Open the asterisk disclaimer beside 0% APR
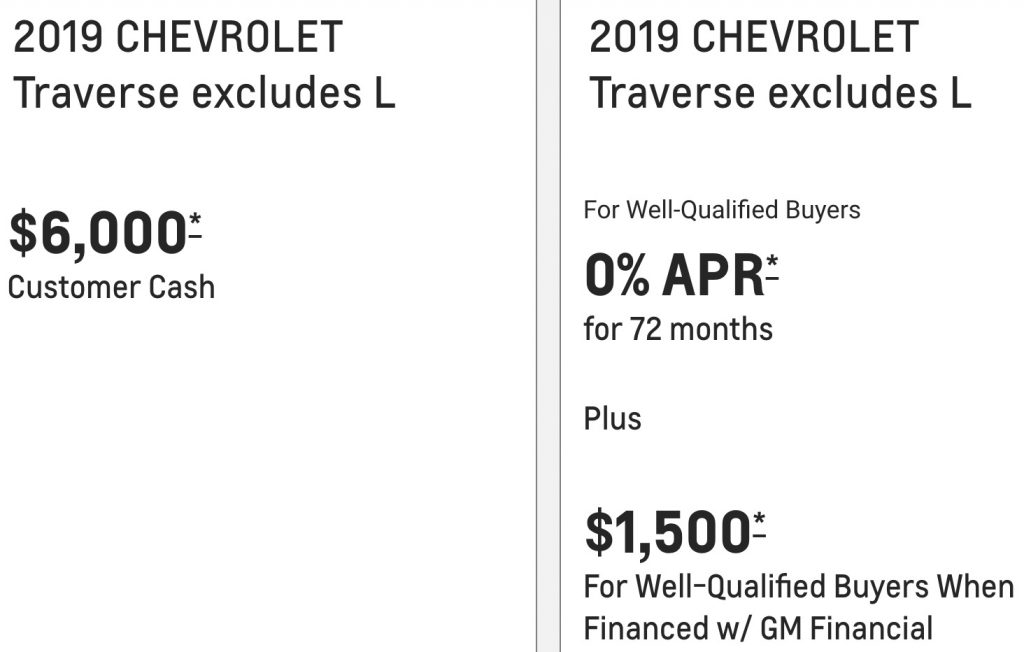 pos(772,269)
